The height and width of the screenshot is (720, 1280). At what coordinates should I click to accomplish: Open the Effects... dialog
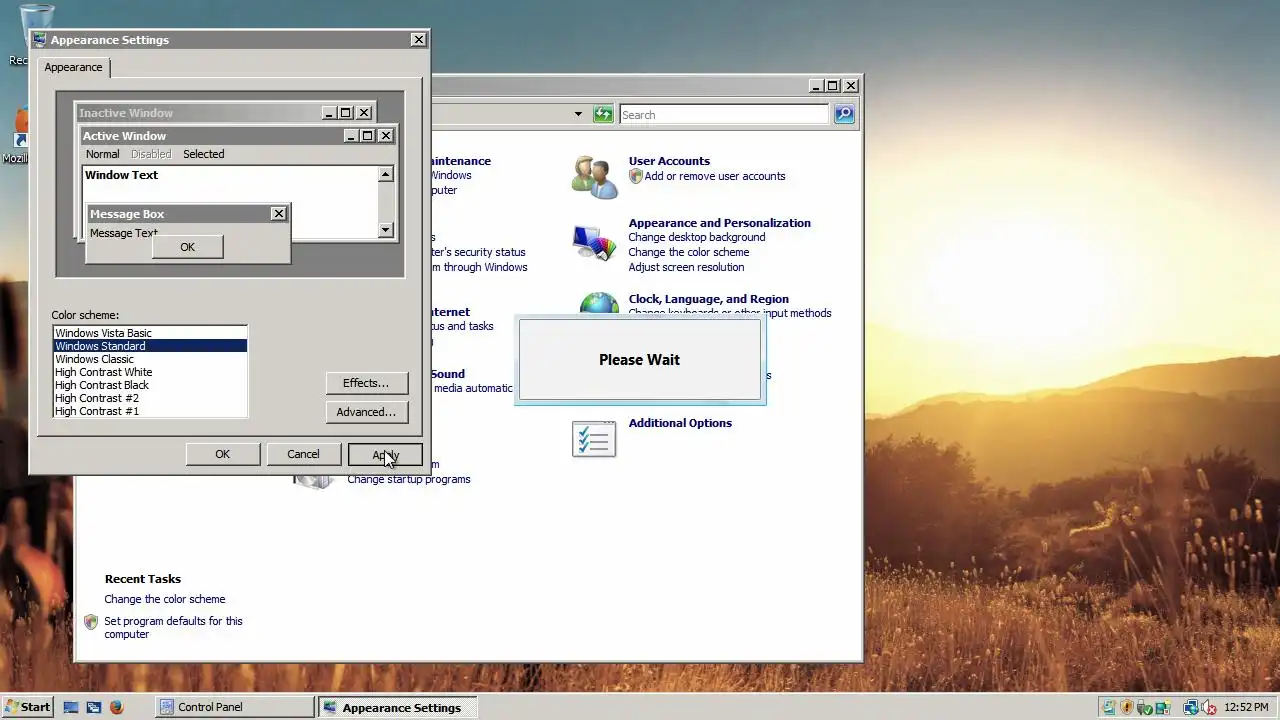point(366,383)
